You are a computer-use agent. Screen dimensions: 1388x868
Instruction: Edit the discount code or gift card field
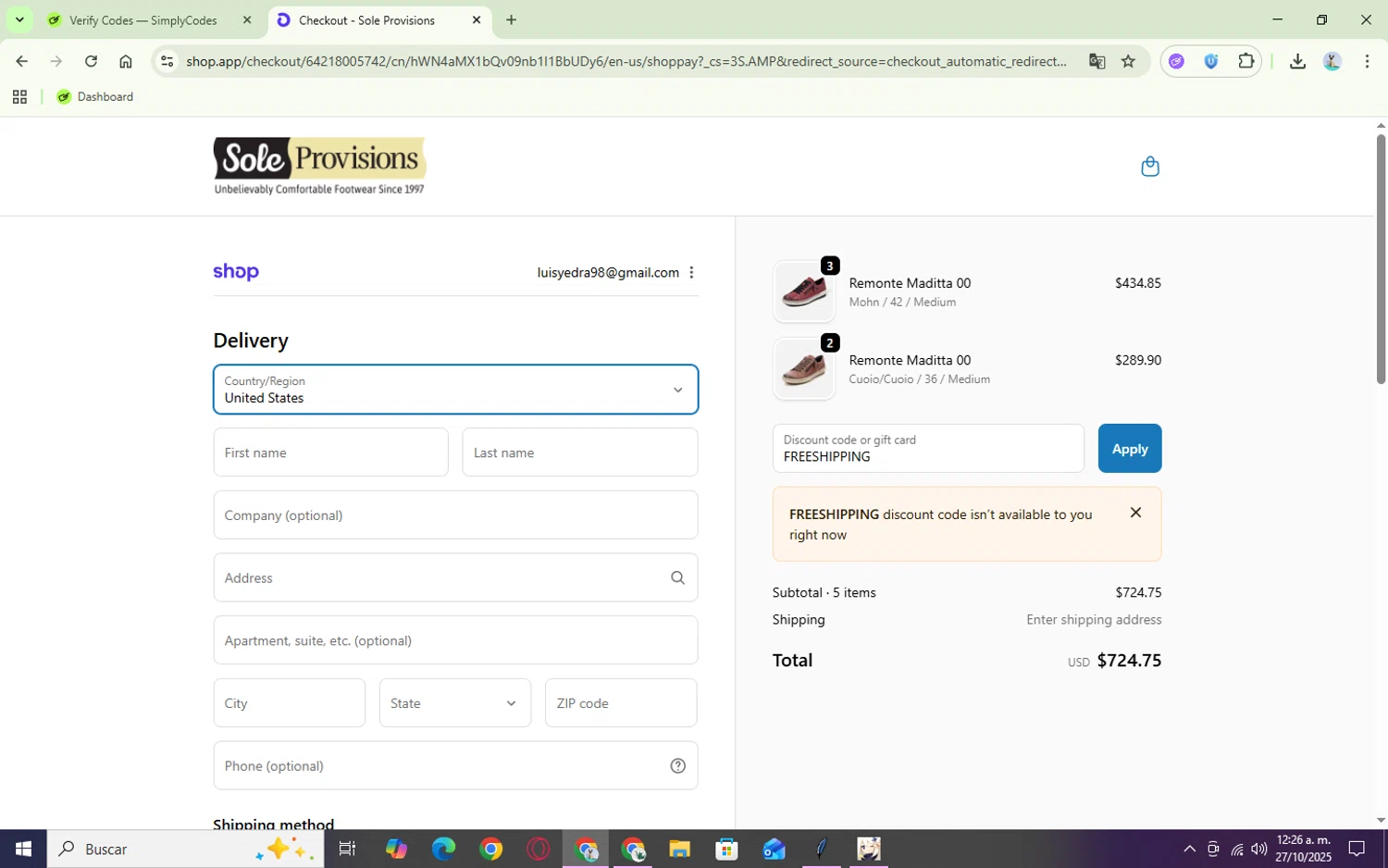tap(928, 449)
